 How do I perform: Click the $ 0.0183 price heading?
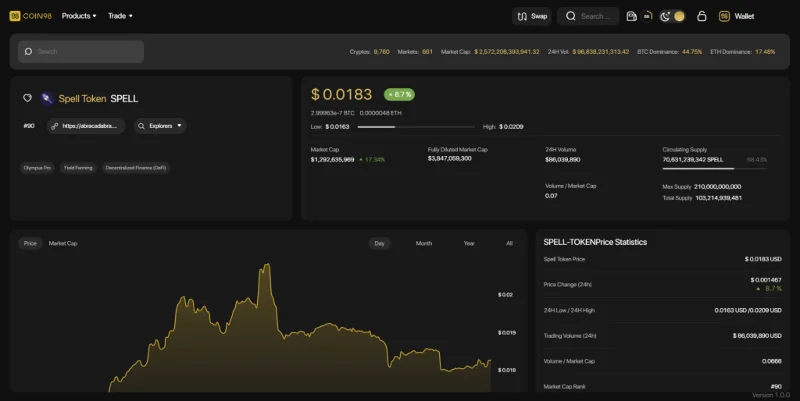pyautogui.click(x=341, y=94)
